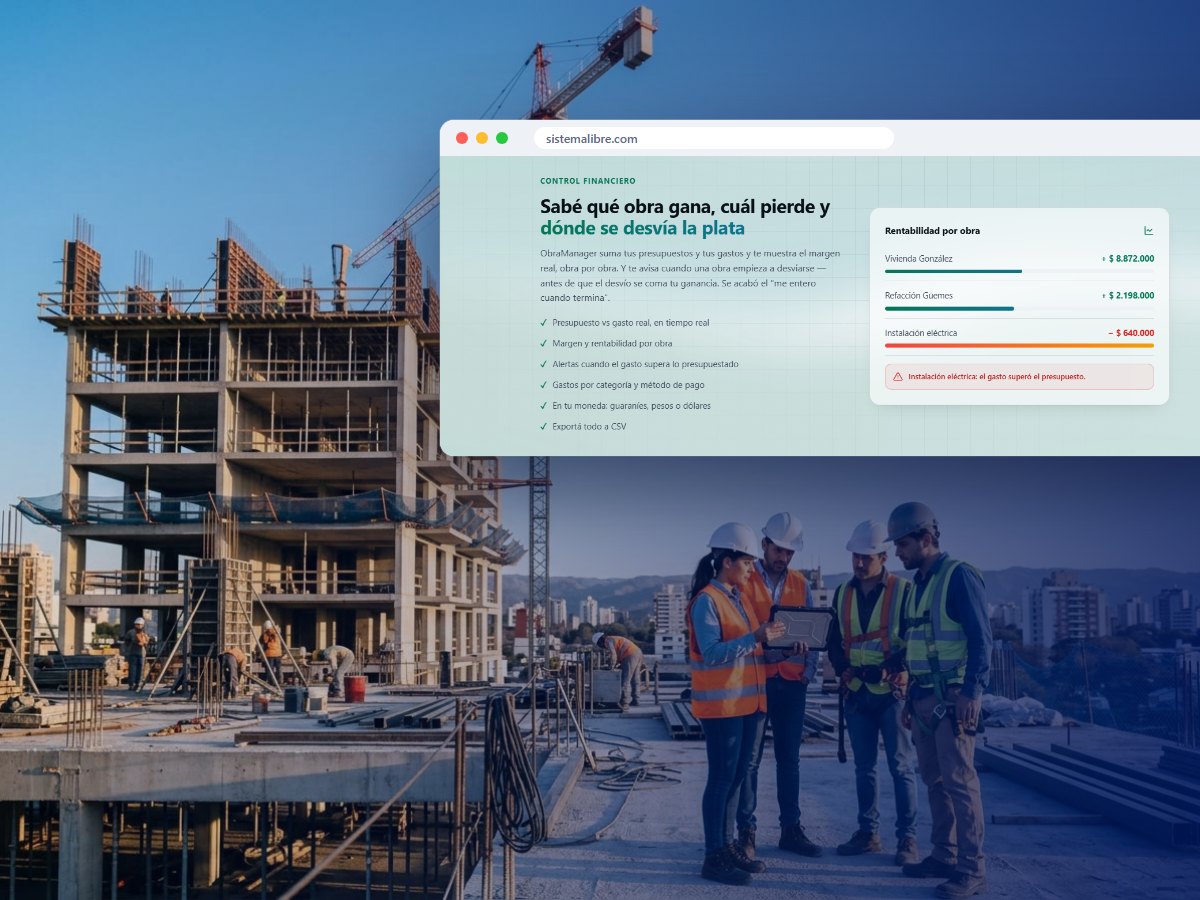Viewport: 1200px width, 900px height.
Task: Click the text 'Margen y rentabilidad por obra'
Action: pyautogui.click(x=612, y=344)
